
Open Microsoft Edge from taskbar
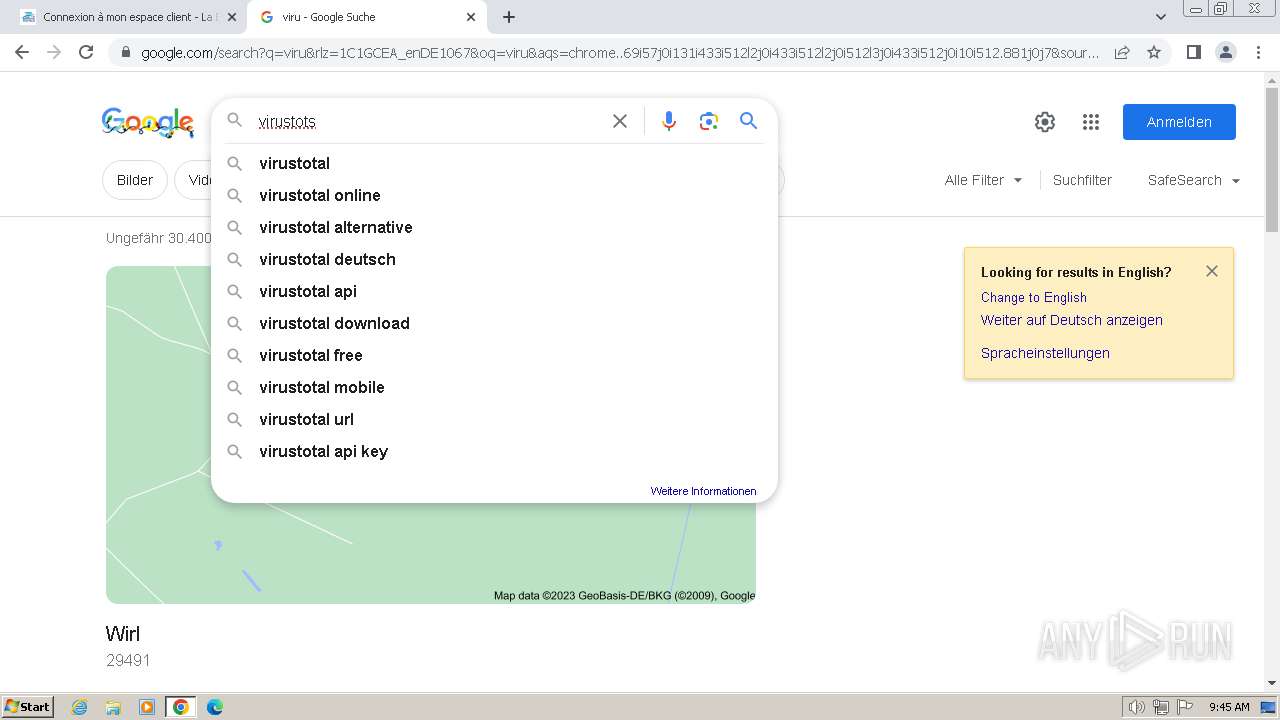click(214, 707)
